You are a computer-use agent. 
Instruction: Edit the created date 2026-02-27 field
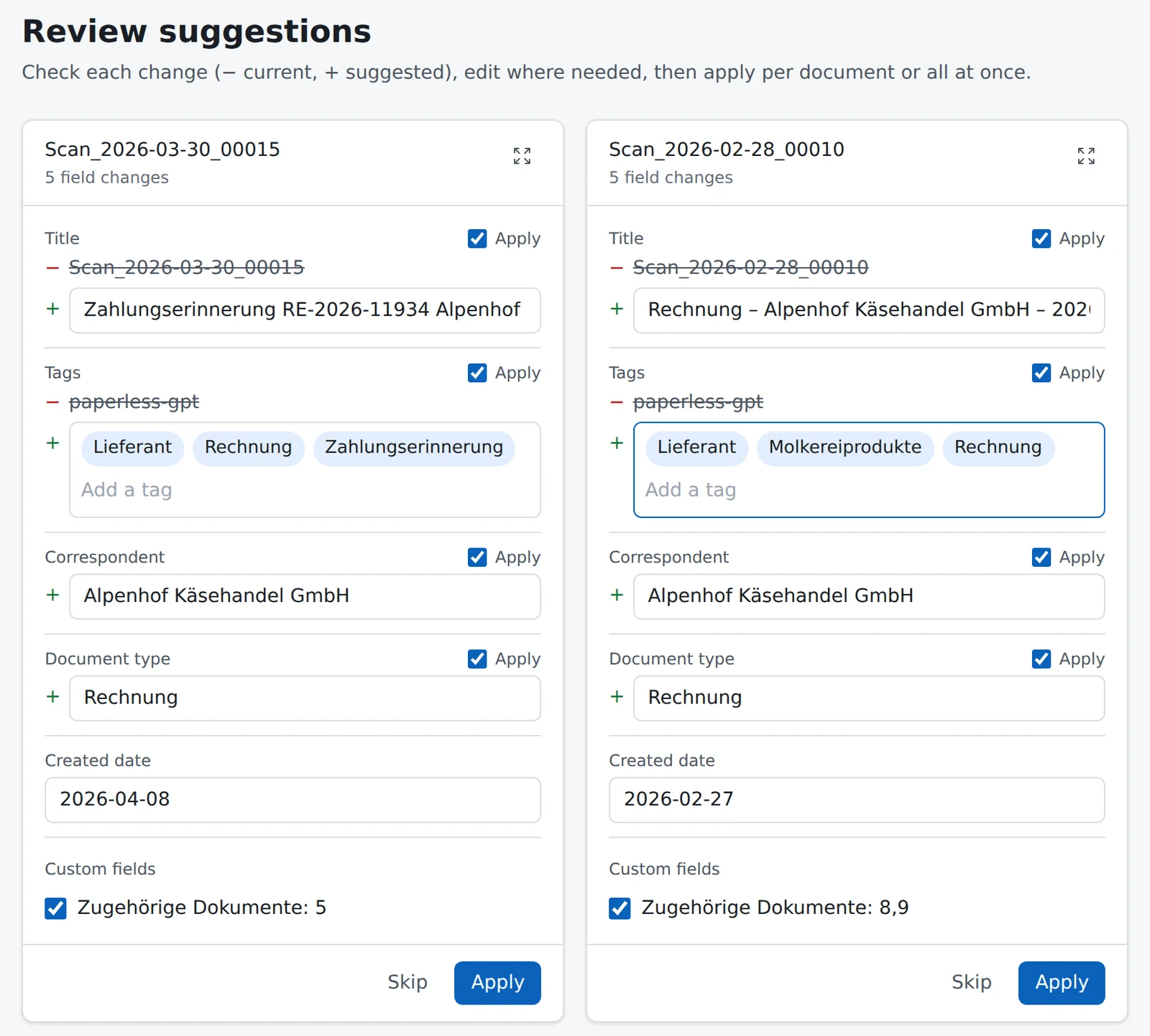(857, 800)
